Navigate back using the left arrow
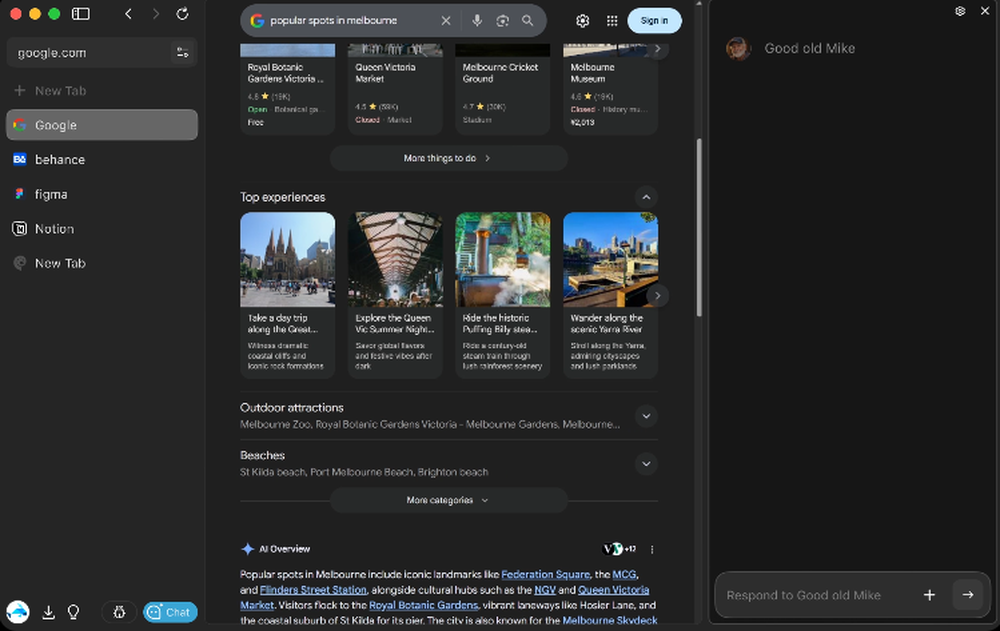This screenshot has width=1000, height=631. point(127,15)
